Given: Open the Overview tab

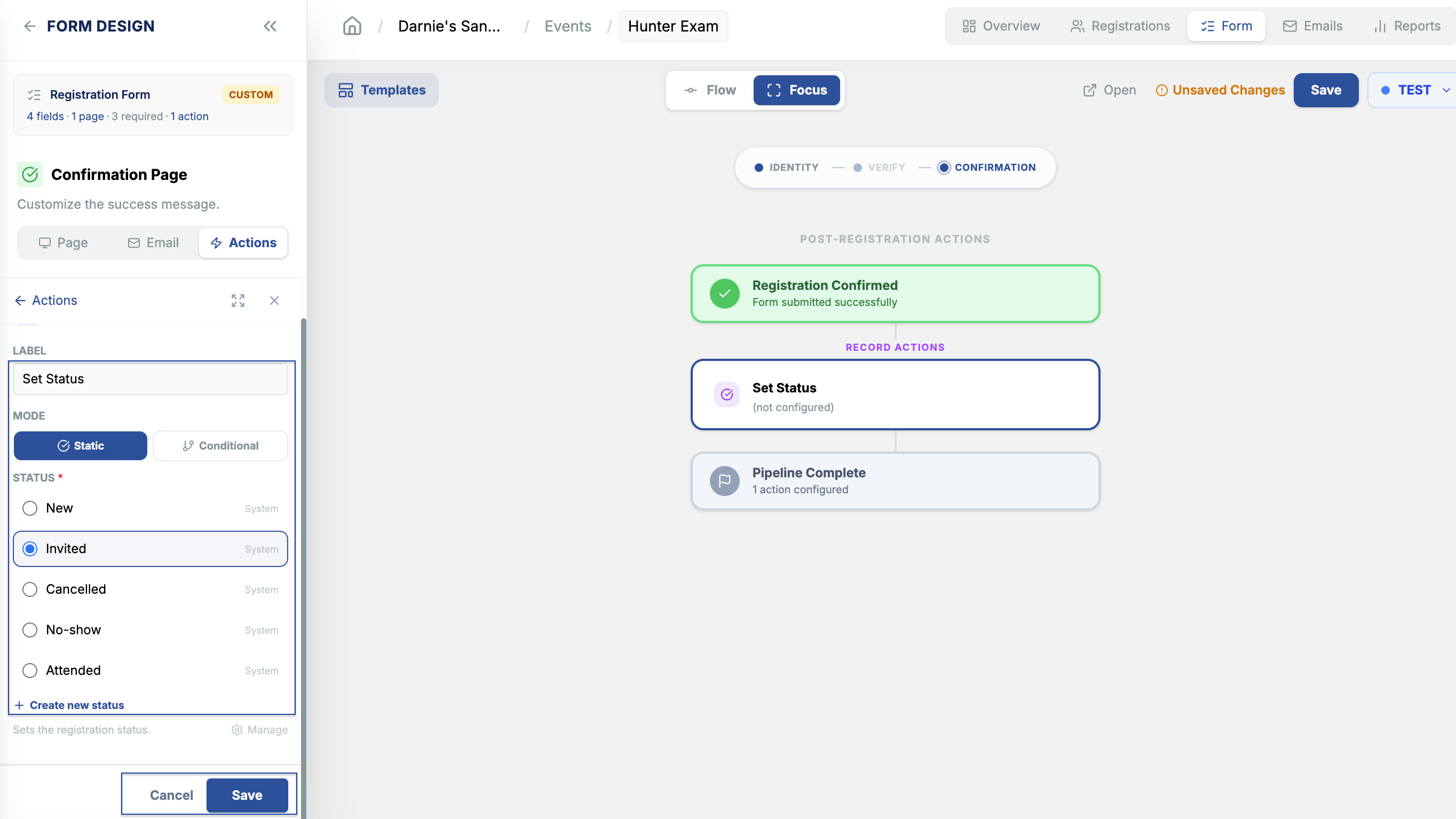Looking at the screenshot, I should click(1001, 26).
